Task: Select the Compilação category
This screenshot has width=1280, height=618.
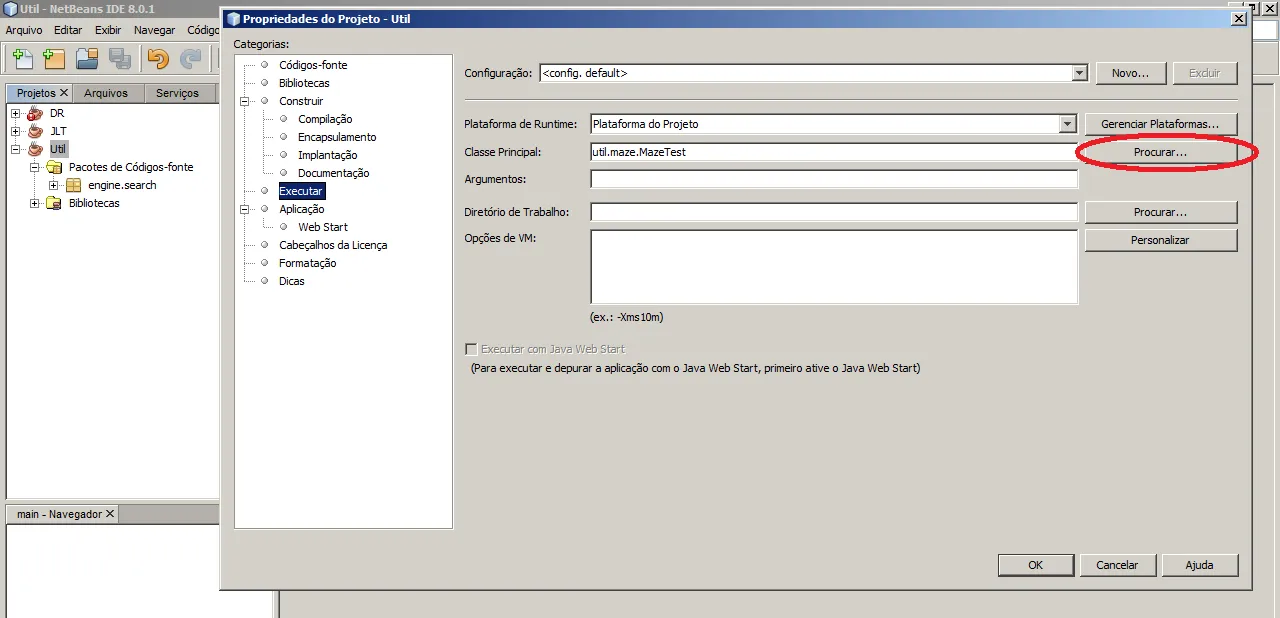Action: tap(325, 119)
